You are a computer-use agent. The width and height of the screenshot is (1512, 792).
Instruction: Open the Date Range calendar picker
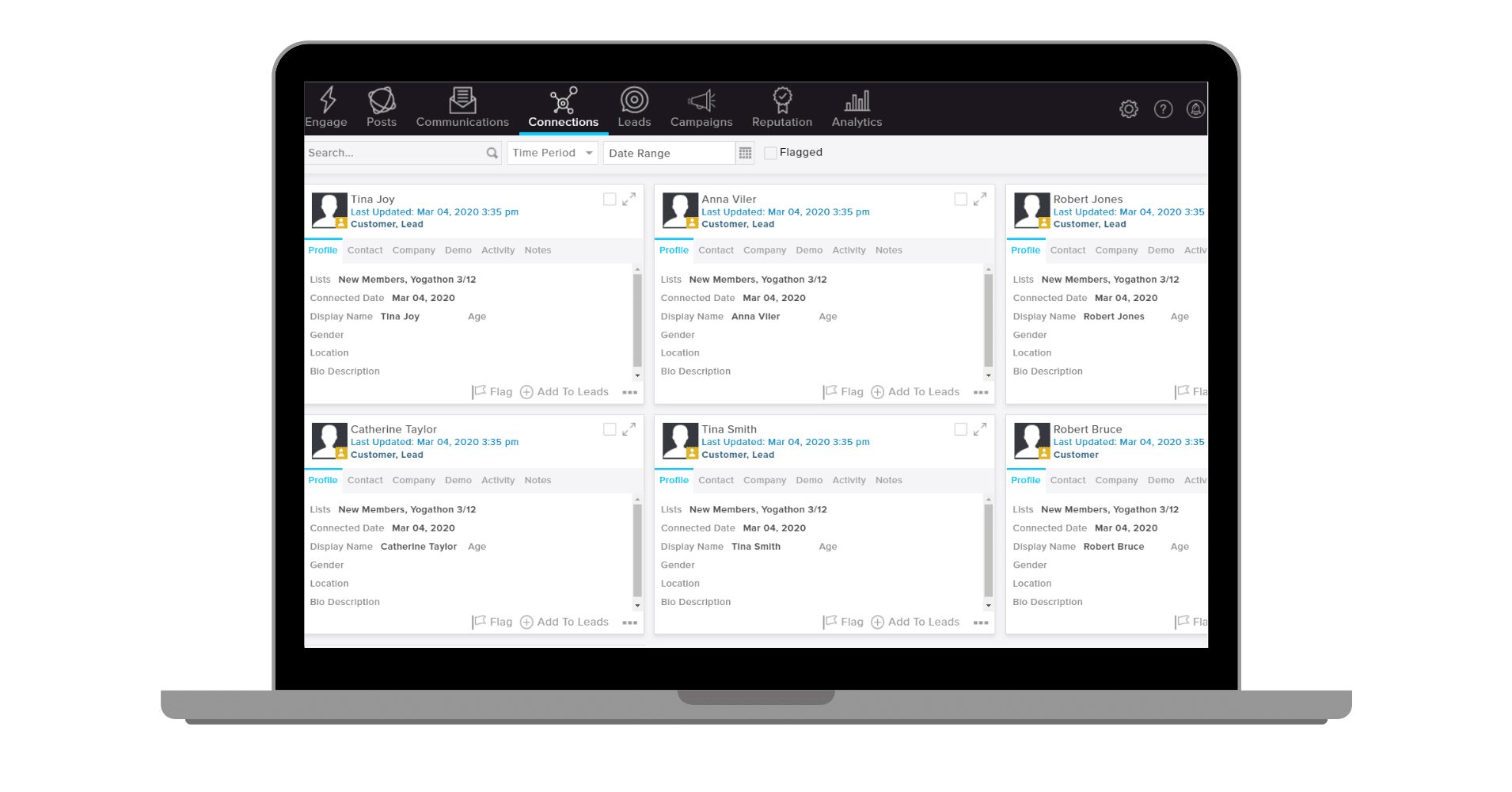[745, 153]
